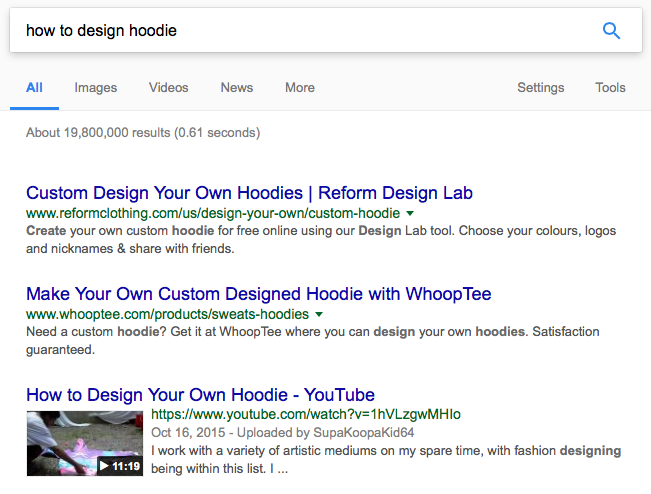Switch to the Images tab
Screen dimensions: 651x494
[x=95, y=88]
